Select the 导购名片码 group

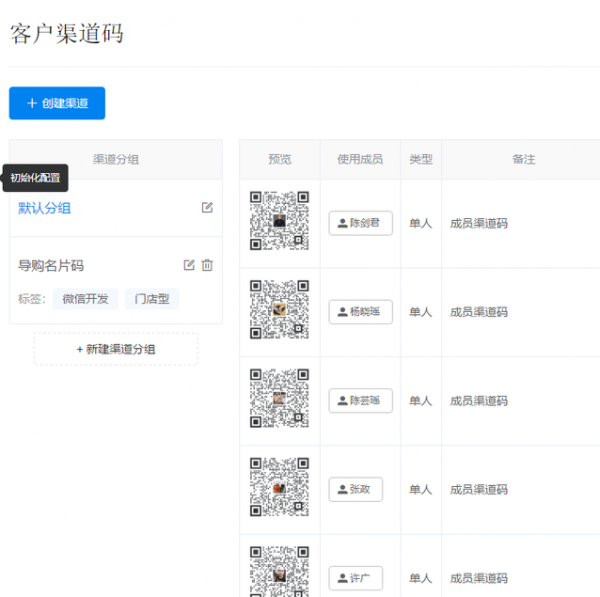click(51, 266)
